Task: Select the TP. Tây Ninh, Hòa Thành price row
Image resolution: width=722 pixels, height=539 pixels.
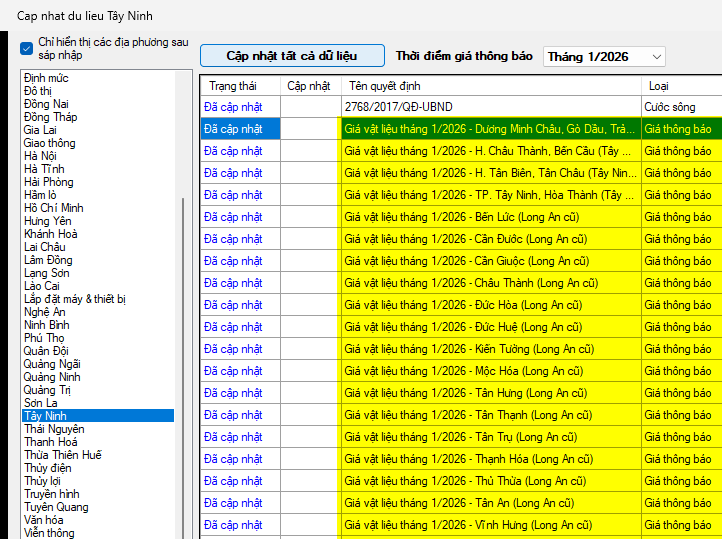Action: coord(490,194)
